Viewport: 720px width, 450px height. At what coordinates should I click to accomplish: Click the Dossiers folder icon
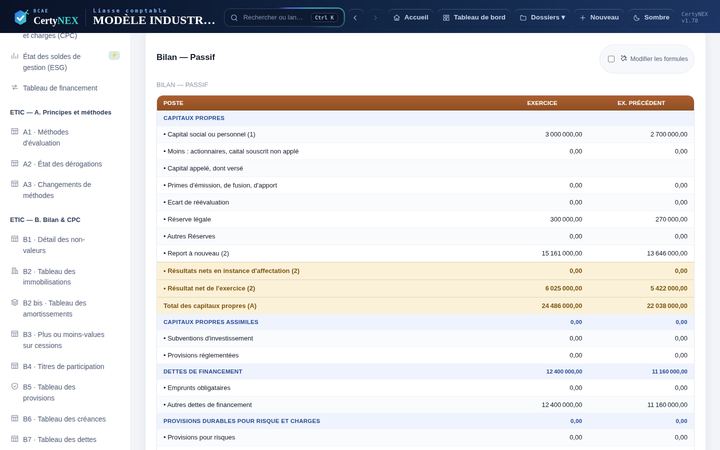click(x=523, y=17)
